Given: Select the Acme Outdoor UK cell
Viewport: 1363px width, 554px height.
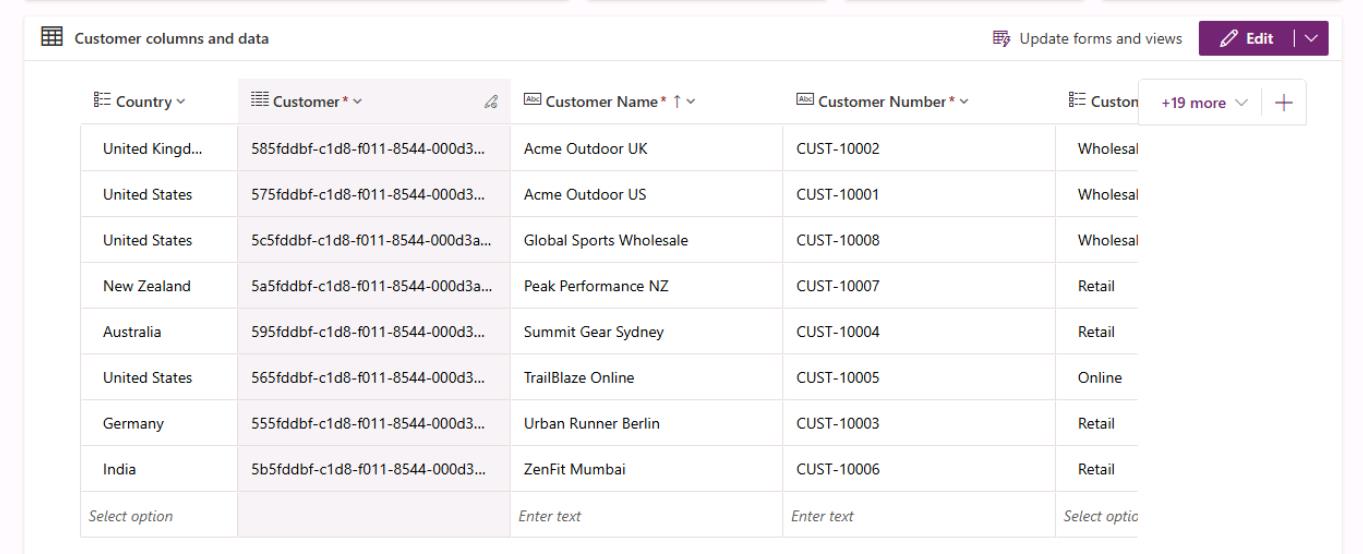Looking at the screenshot, I should point(647,148).
